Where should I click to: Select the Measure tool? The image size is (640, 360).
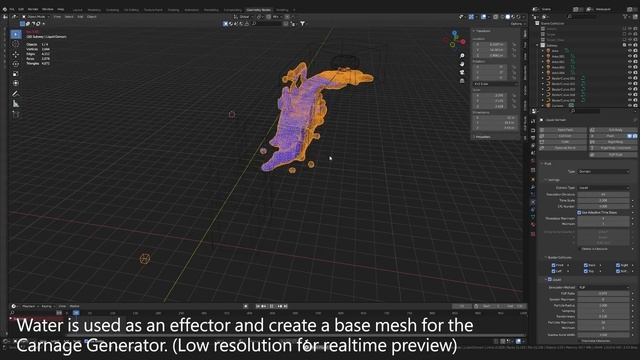[x=16, y=104]
